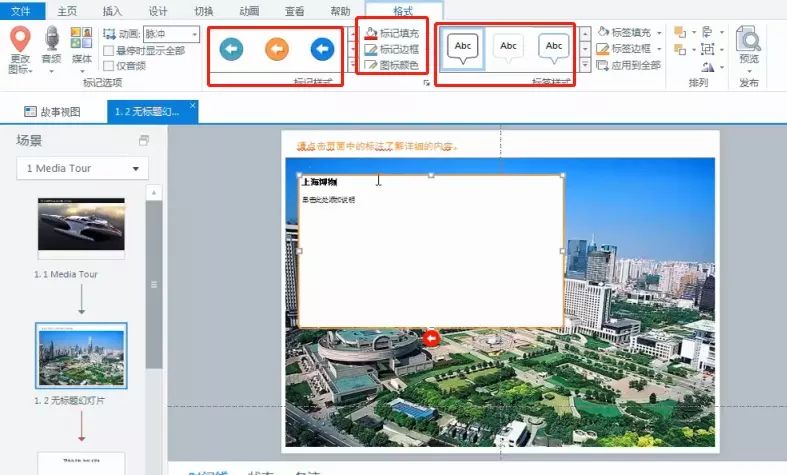This screenshot has height=475, width=787.
Task: Click the orange instruction text on slide
Action: click(x=377, y=146)
